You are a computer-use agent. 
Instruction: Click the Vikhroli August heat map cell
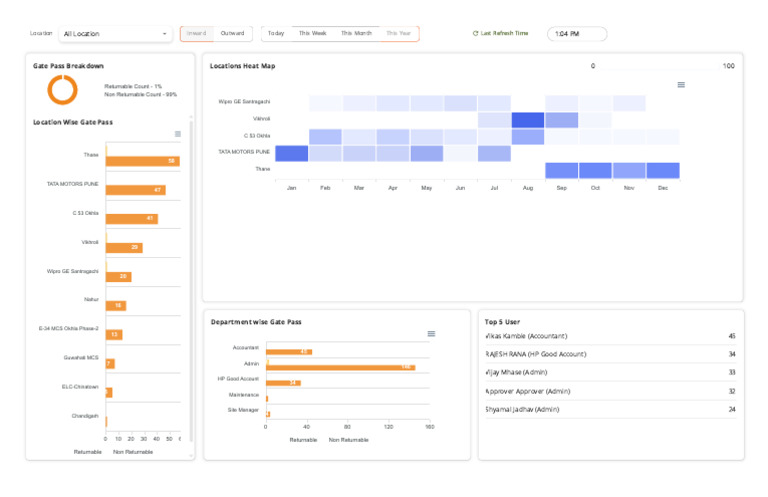coord(528,120)
